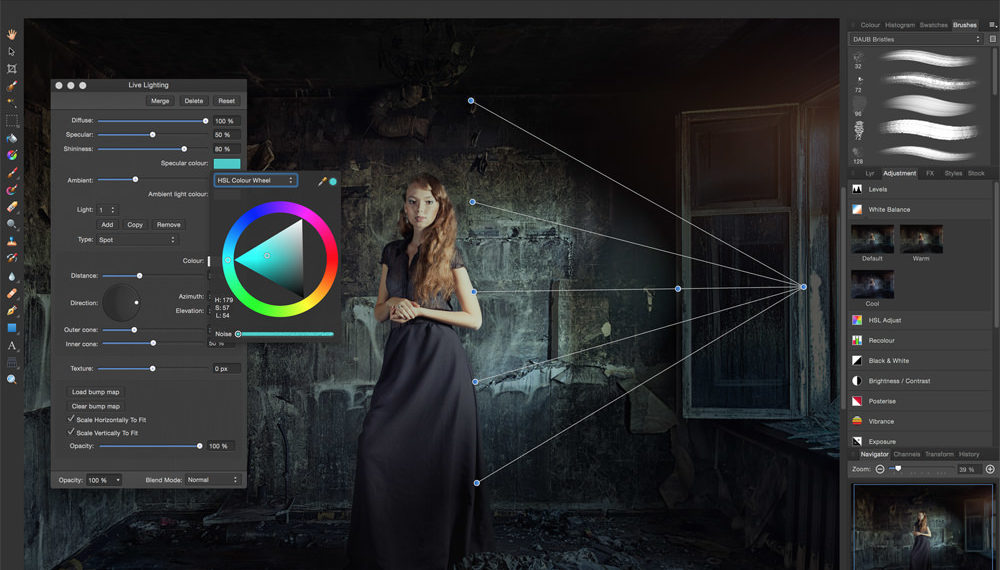
Task: Open the DAUB Bristles brush category dropdown
Action: coord(915,39)
